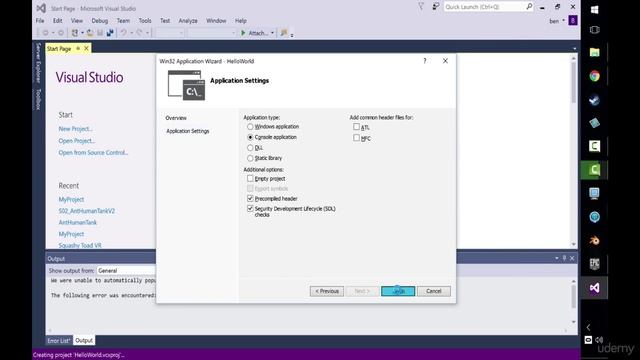Viewport: 640px width, 360px height.
Task: Click the Undo toolbar icon
Action: [123, 33]
